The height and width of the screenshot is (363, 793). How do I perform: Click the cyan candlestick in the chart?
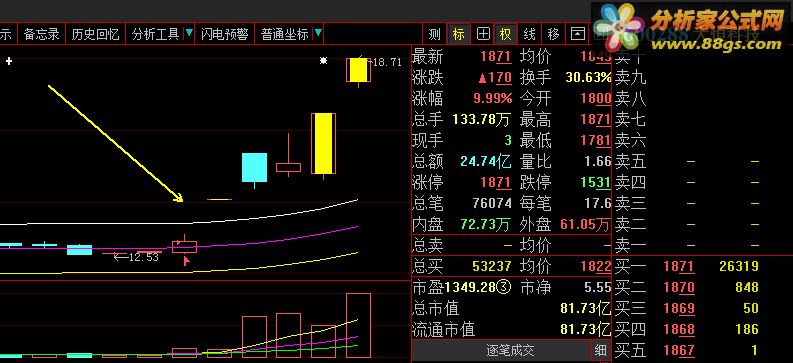[x=254, y=167]
